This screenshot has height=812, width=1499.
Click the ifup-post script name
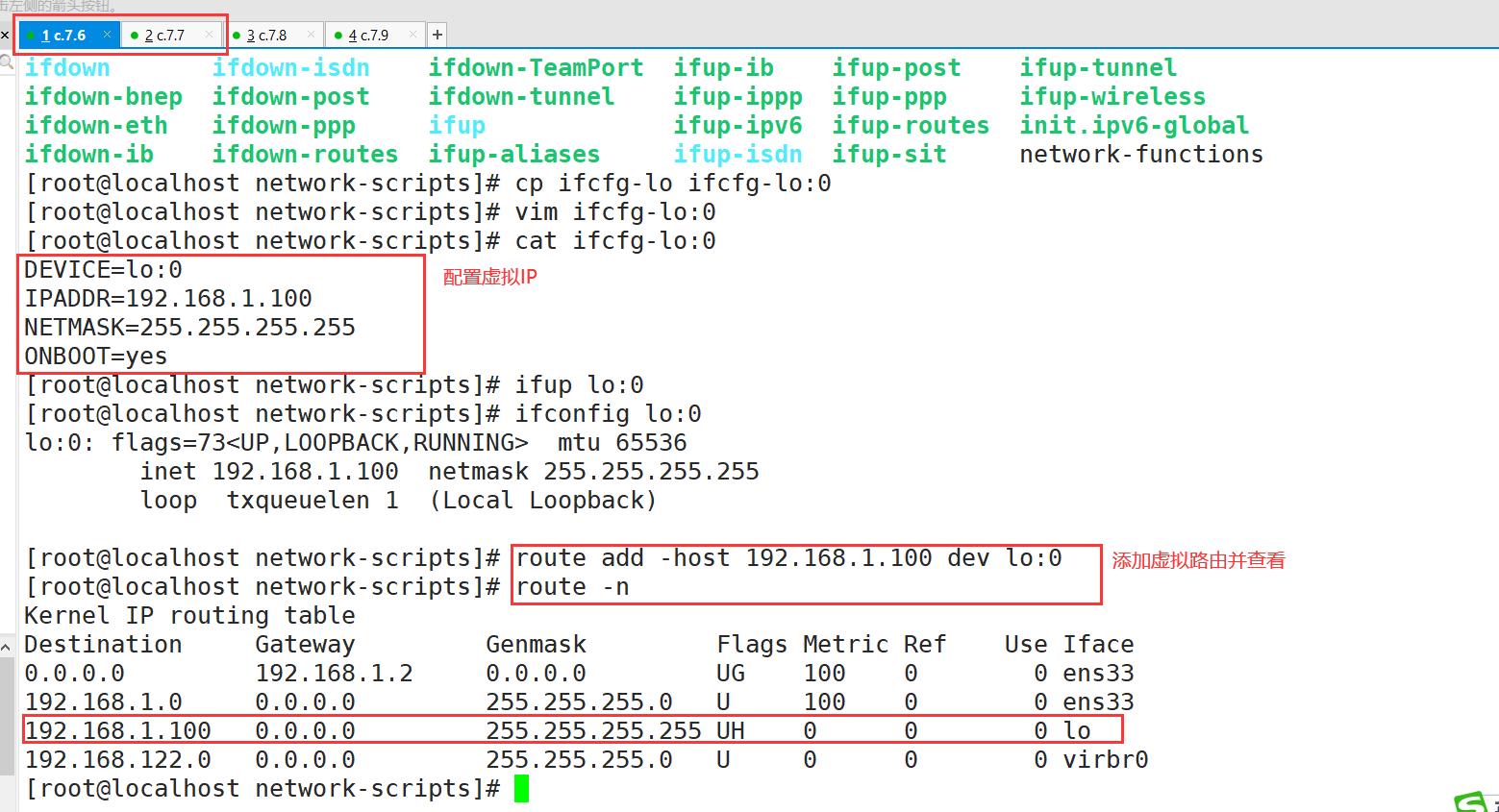(896, 68)
